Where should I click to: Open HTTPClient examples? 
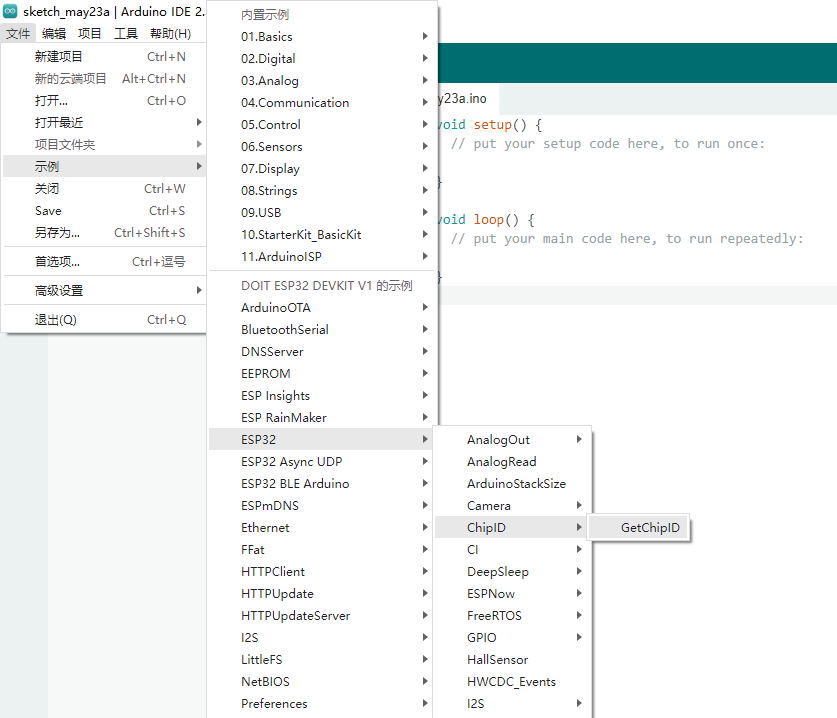tap(322, 571)
